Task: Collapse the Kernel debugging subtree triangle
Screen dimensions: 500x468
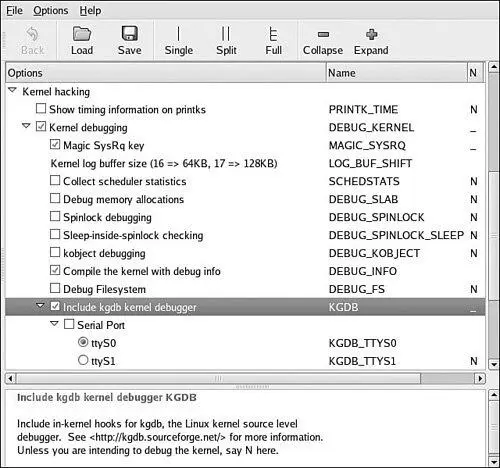Action: pos(26,126)
